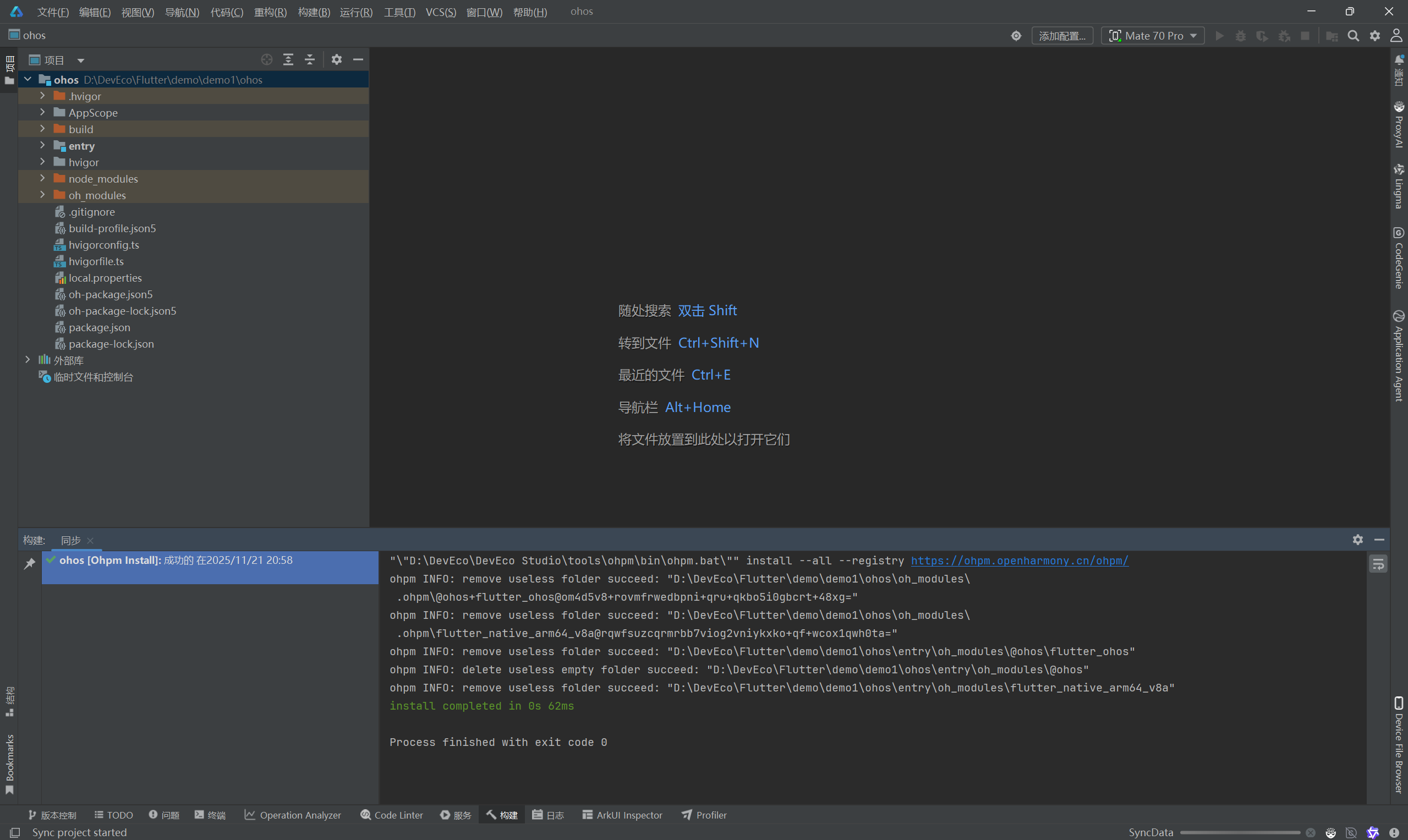Image resolution: width=1408 pixels, height=840 pixels.
Task: Click the attach debugger bug-arrow icon
Action: point(1284,36)
